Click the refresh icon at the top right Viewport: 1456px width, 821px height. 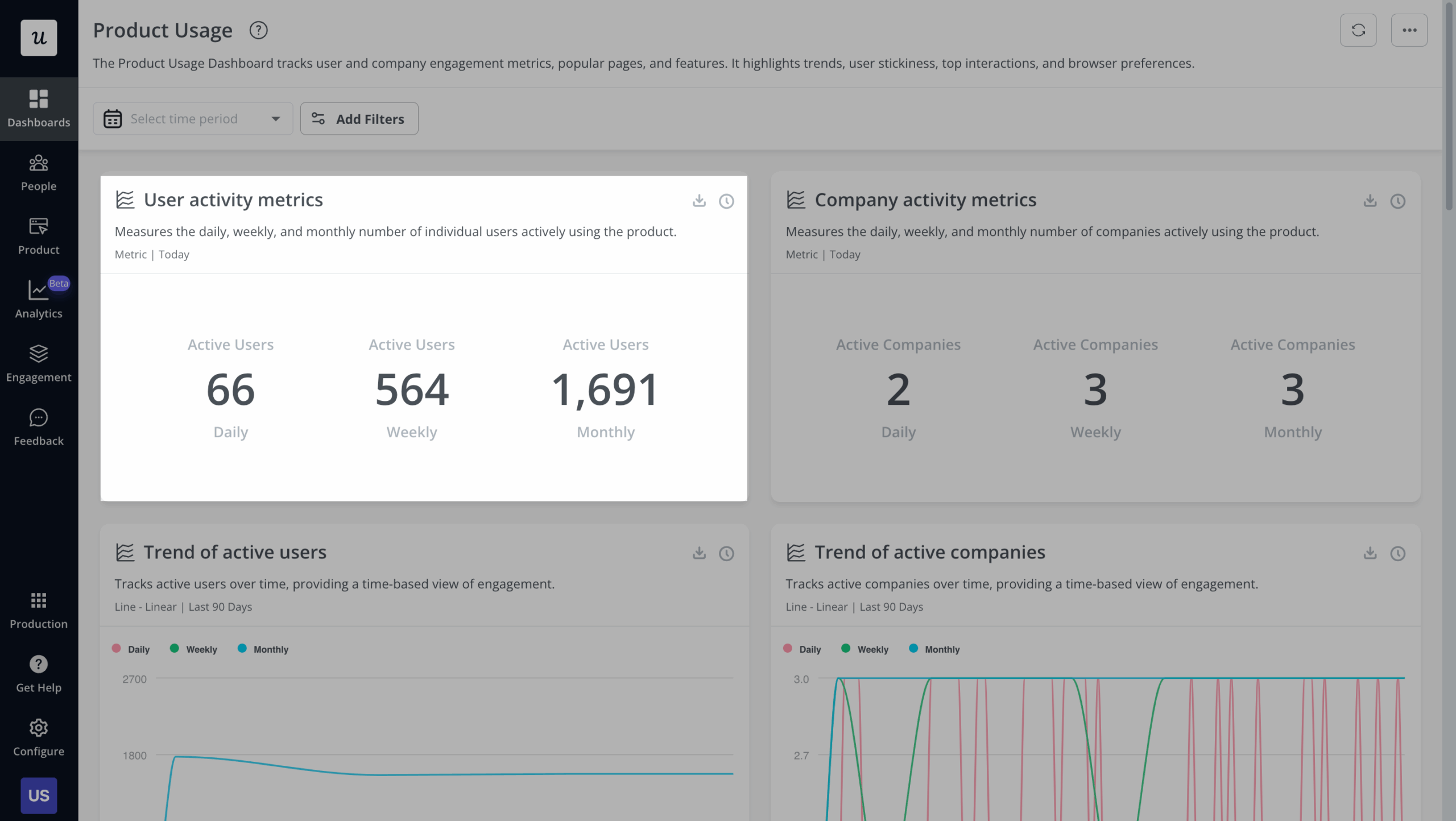point(1358,30)
